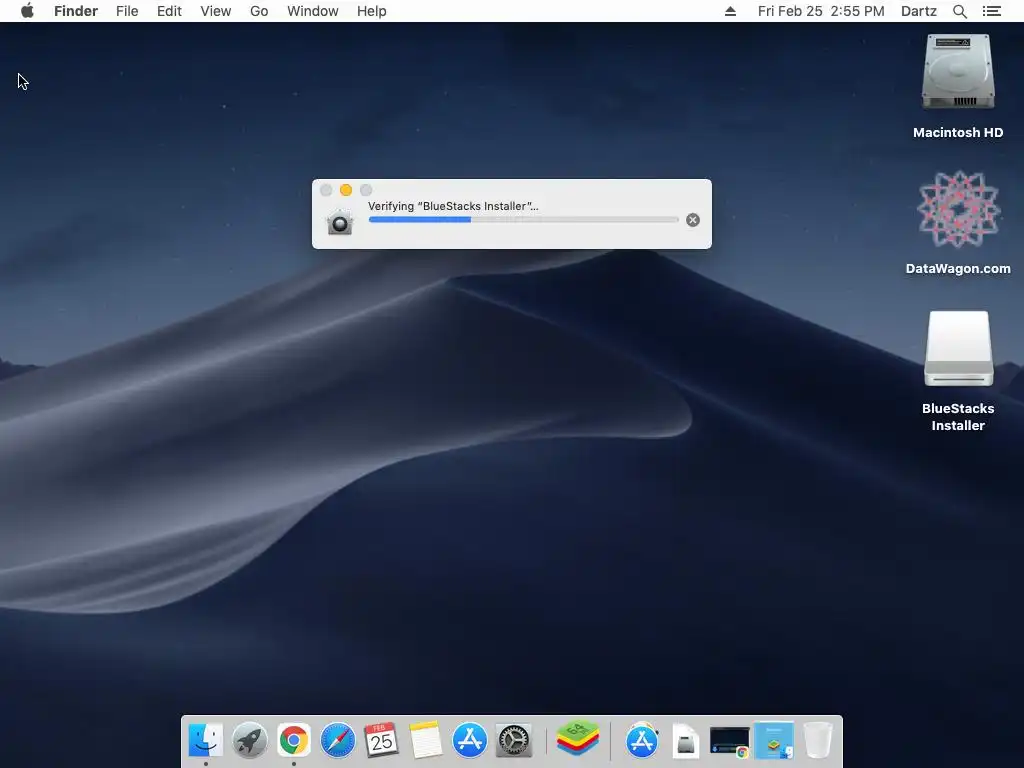Open blue BlueStacks installer window thumbnail in Dock

774,741
